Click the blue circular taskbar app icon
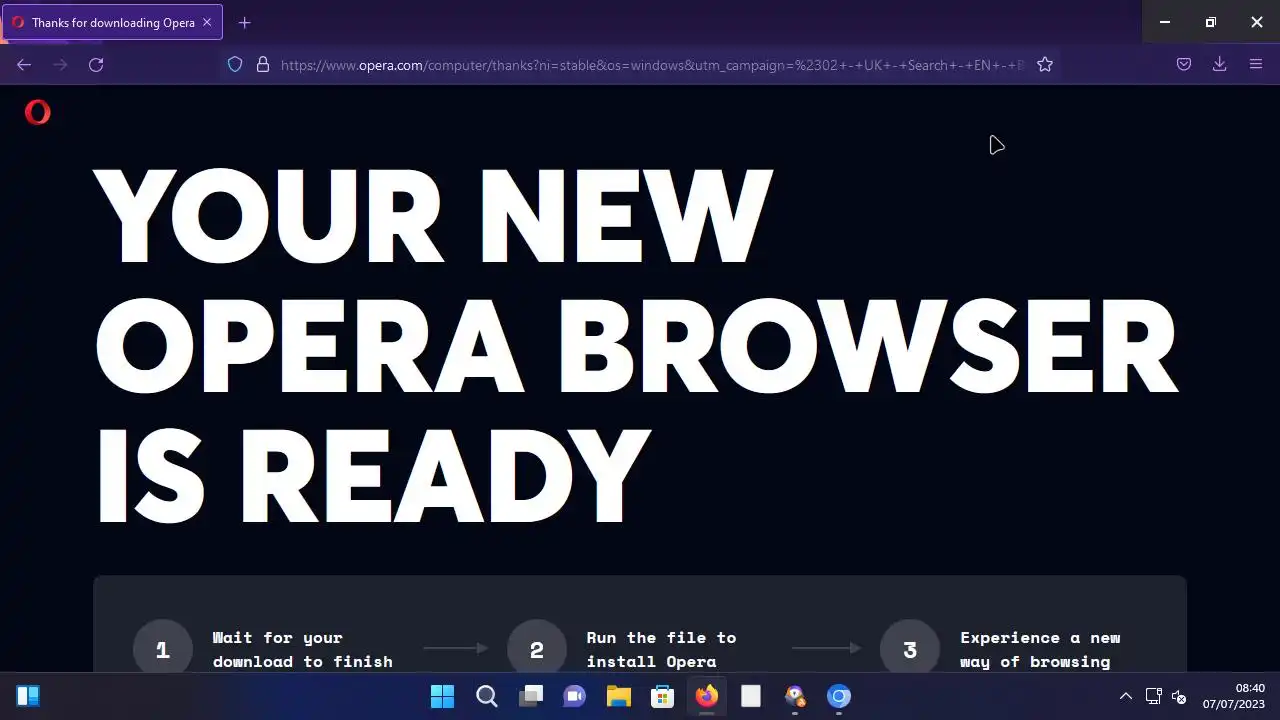 [x=839, y=696]
